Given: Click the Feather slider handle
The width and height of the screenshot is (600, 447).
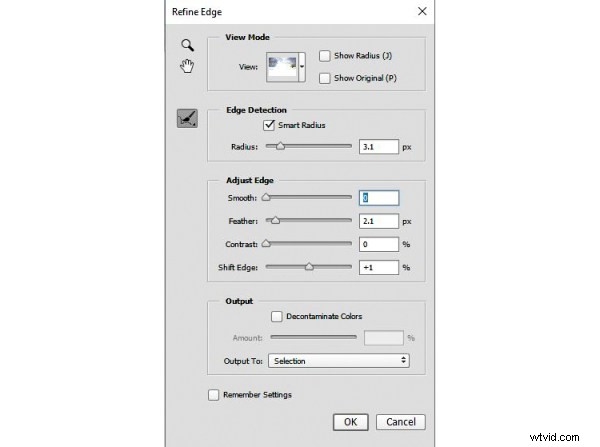Looking at the screenshot, I should (x=275, y=220).
